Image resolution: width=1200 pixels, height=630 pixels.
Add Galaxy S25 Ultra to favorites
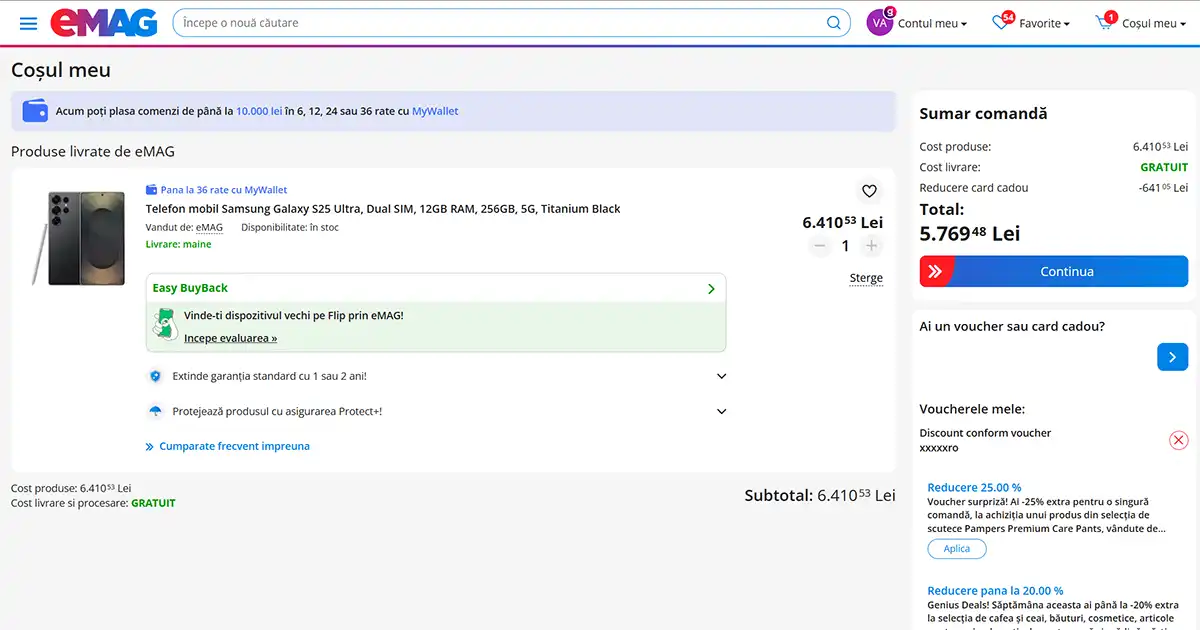(869, 191)
